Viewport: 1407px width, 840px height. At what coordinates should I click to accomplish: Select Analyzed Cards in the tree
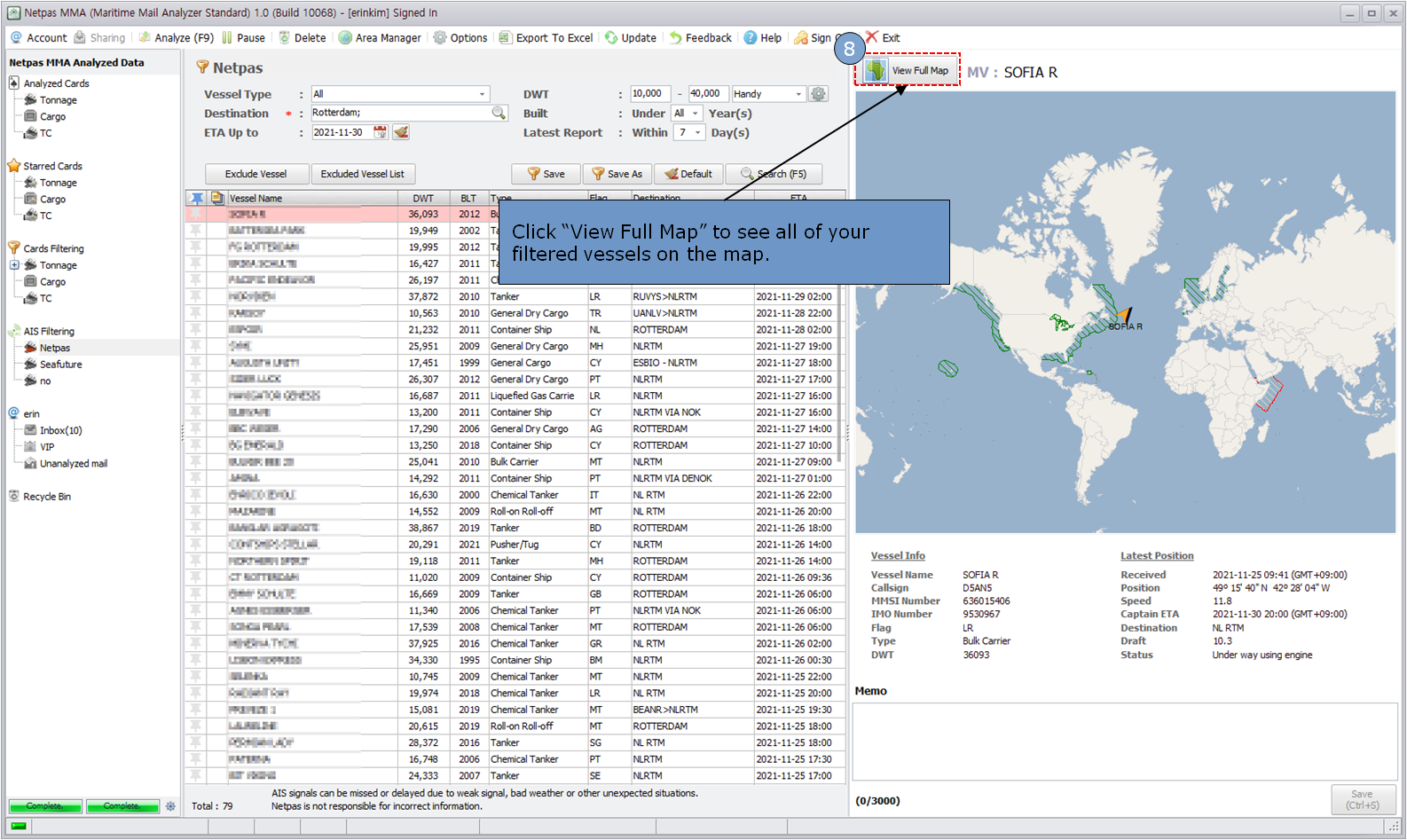[x=56, y=83]
